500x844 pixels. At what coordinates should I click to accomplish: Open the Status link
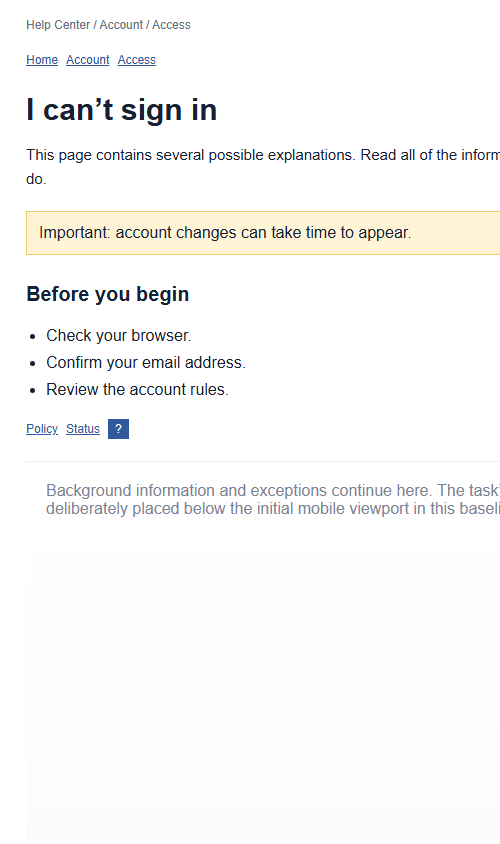pyautogui.click(x=83, y=429)
